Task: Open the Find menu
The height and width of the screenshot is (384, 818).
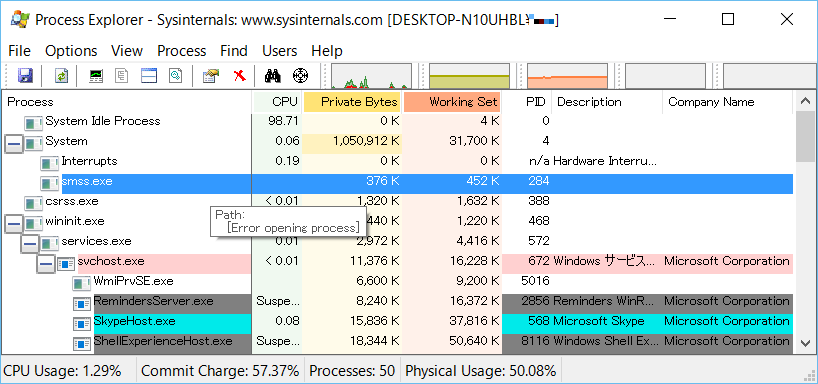Action: 234,51
